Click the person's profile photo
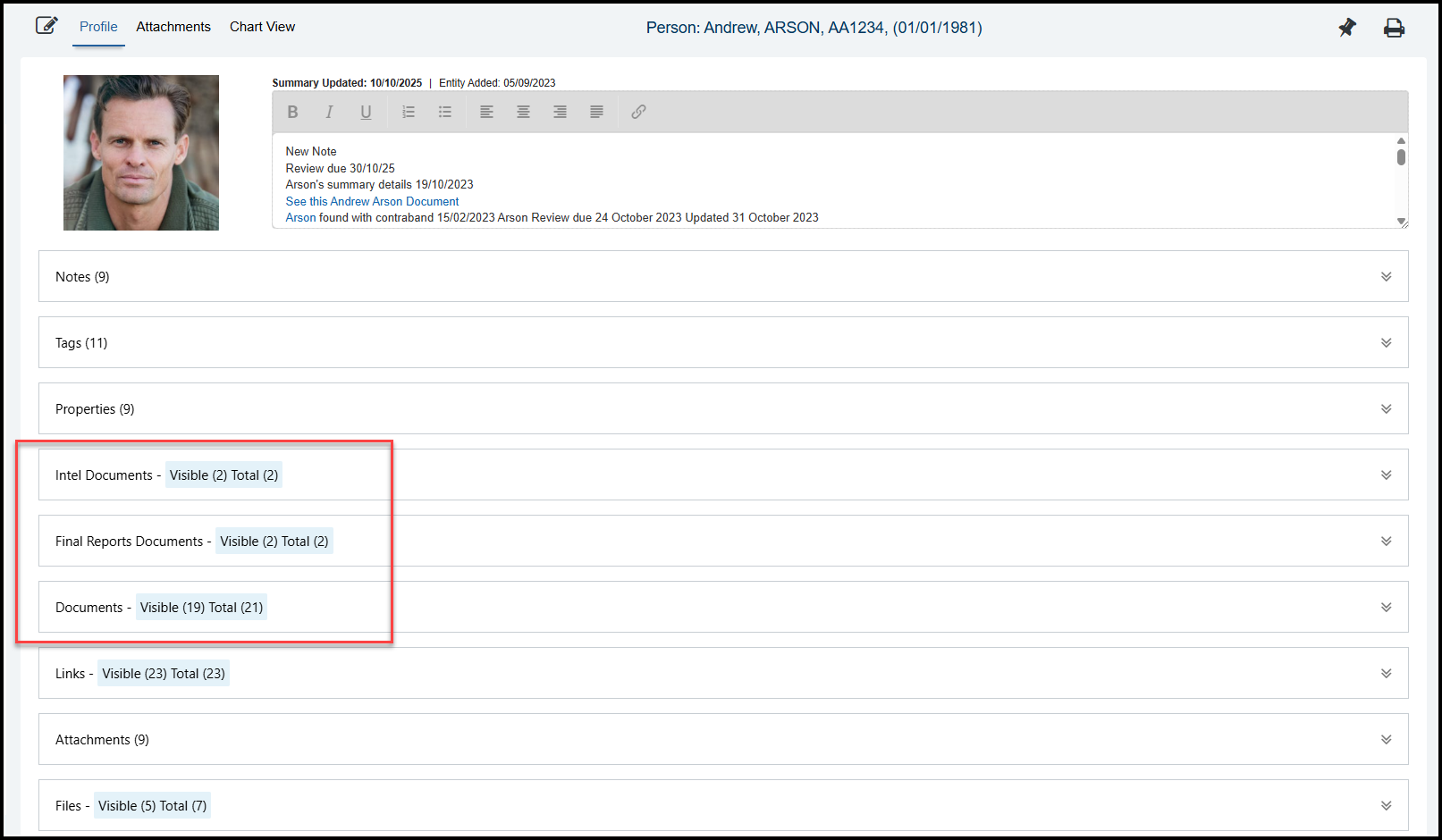Screen dimensions: 1442x840 coord(141,153)
